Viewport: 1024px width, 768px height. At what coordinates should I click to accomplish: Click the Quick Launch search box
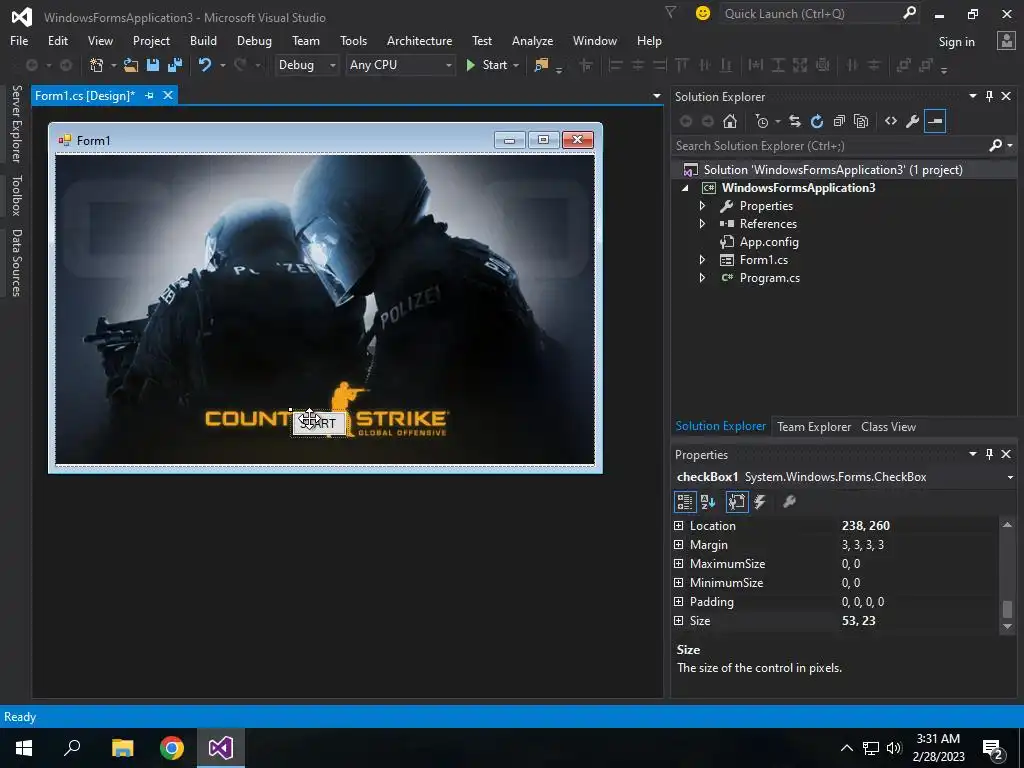tap(810, 13)
